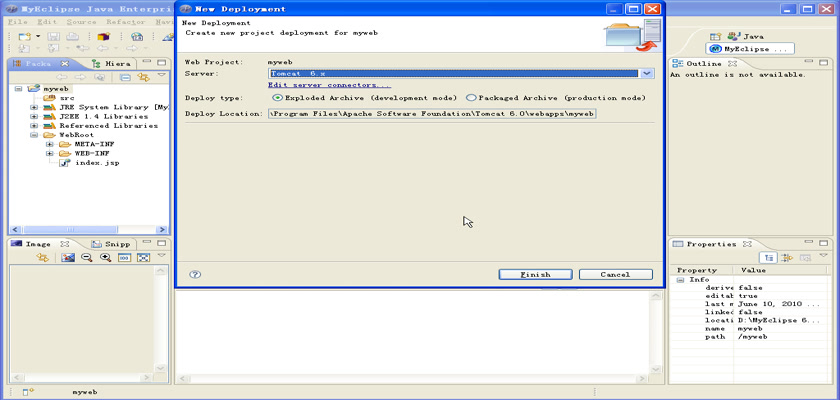The height and width of the screenshot is (400, 840).
Task: Expand Referenced Libraries node
Action: [x=34, y=125]
